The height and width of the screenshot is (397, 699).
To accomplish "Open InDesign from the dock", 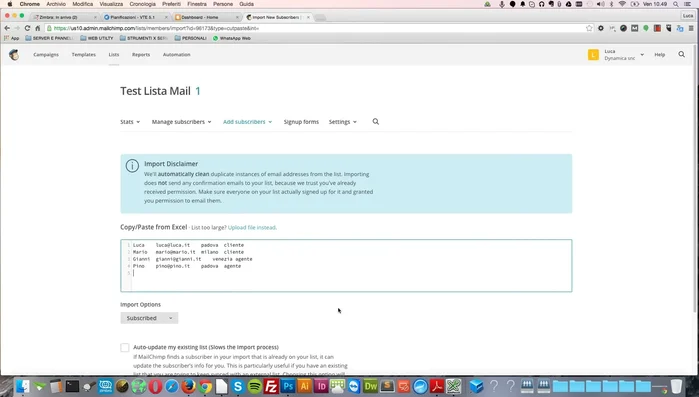I will point(321,386).
